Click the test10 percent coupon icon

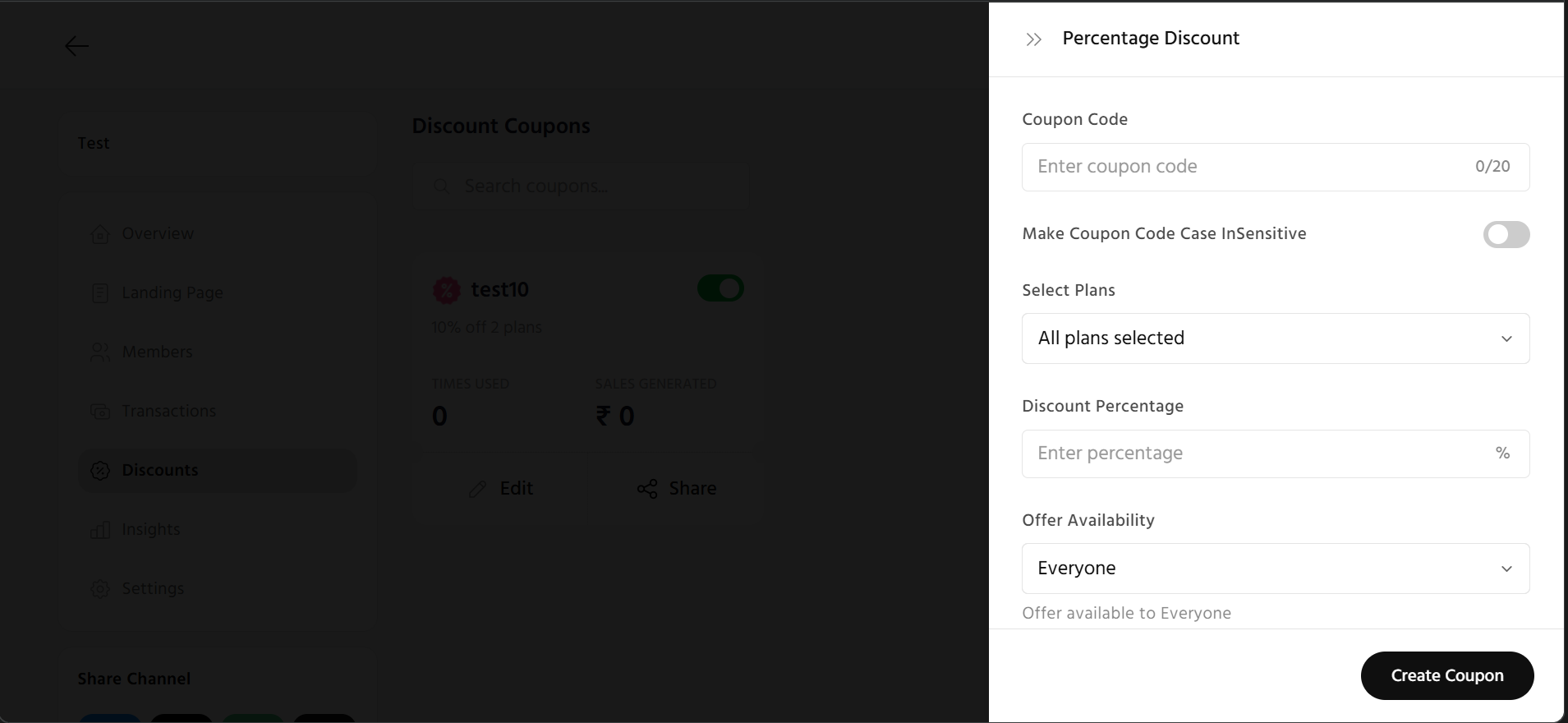pos(447,290)
